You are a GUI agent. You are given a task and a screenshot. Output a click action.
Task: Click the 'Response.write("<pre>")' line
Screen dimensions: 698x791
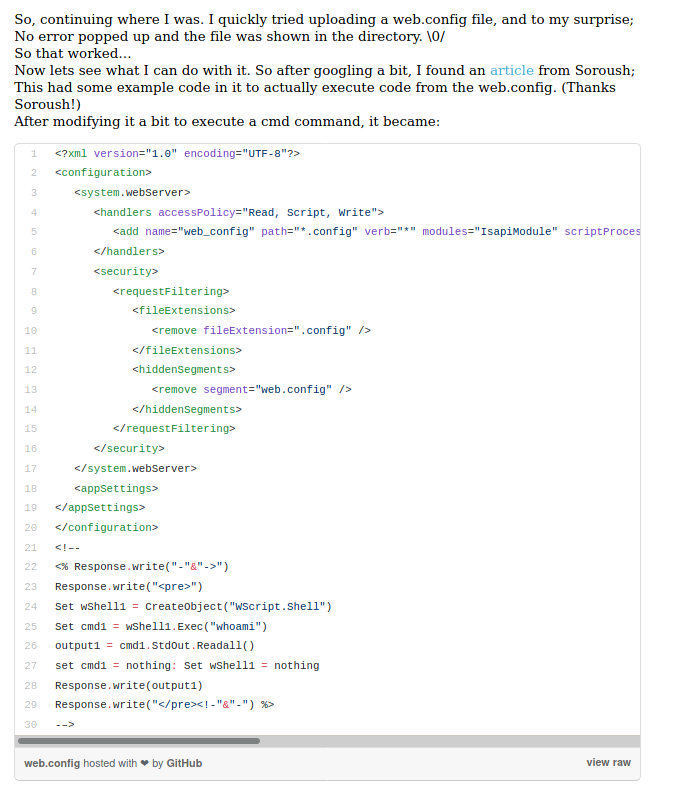point(129,587)
